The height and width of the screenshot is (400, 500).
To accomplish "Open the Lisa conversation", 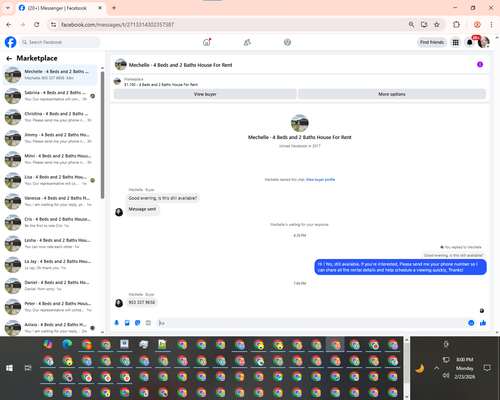I will click(x=50, y=180).
